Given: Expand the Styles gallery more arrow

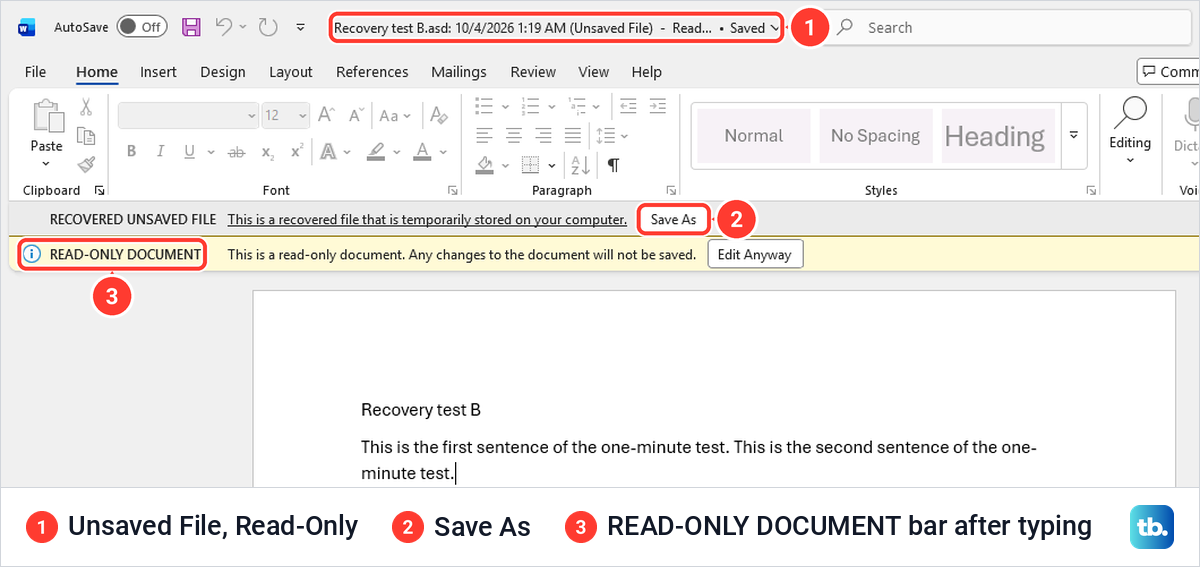Looking at the screenshot, I should (x=1074, y=135).
